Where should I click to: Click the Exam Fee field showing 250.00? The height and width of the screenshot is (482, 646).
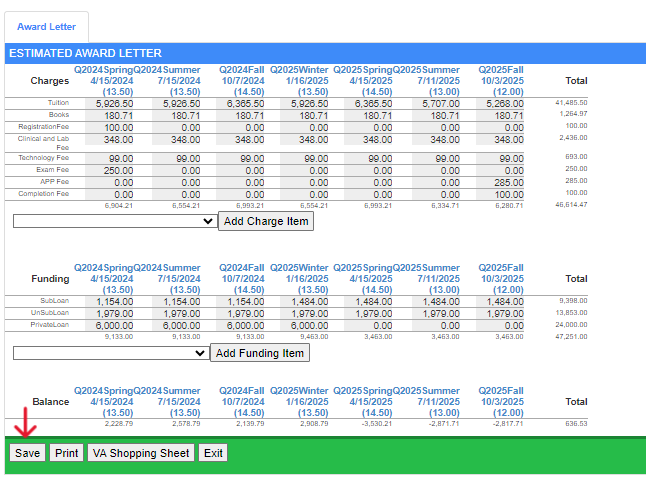(x=120, y=170)
